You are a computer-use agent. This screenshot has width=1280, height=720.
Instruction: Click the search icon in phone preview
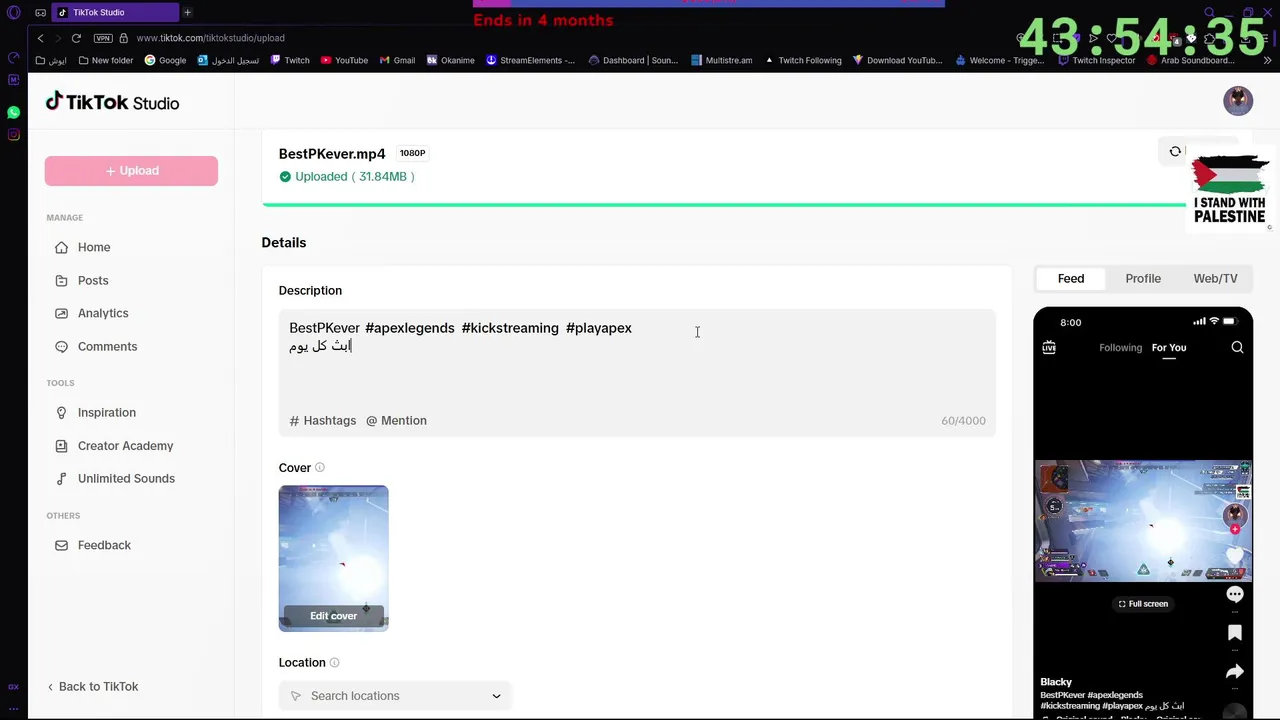(x=1237, y=347)
